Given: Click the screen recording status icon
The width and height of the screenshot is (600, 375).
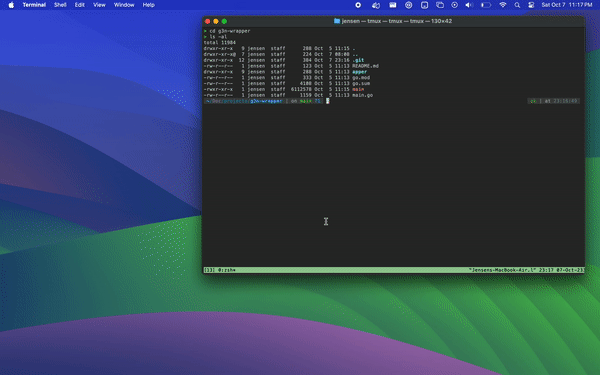Looking at the screenshot, I should tap(358, 5).
